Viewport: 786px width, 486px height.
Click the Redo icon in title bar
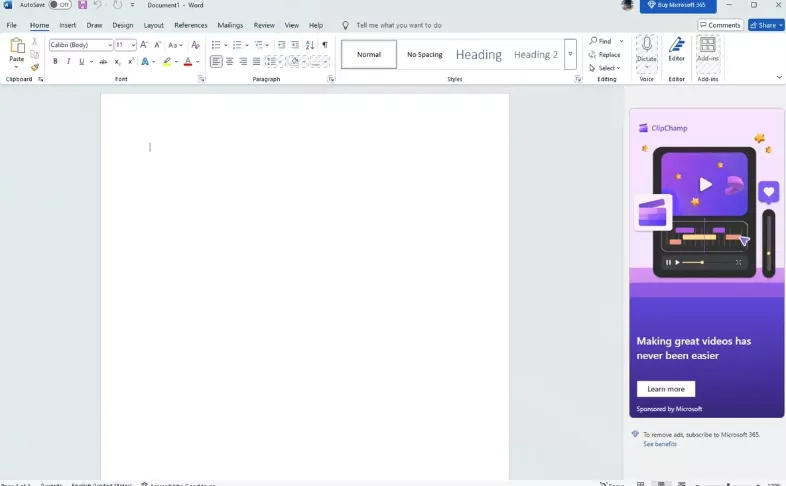[x=117, y=5]
